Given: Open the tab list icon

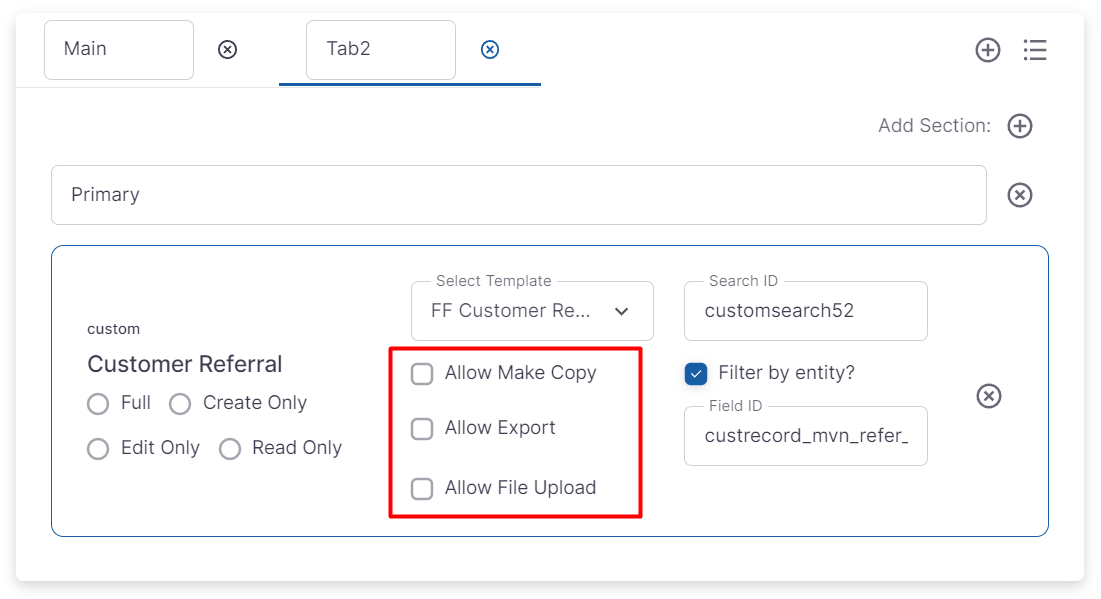Looking at the screenshot, I should pos(1035,50).
